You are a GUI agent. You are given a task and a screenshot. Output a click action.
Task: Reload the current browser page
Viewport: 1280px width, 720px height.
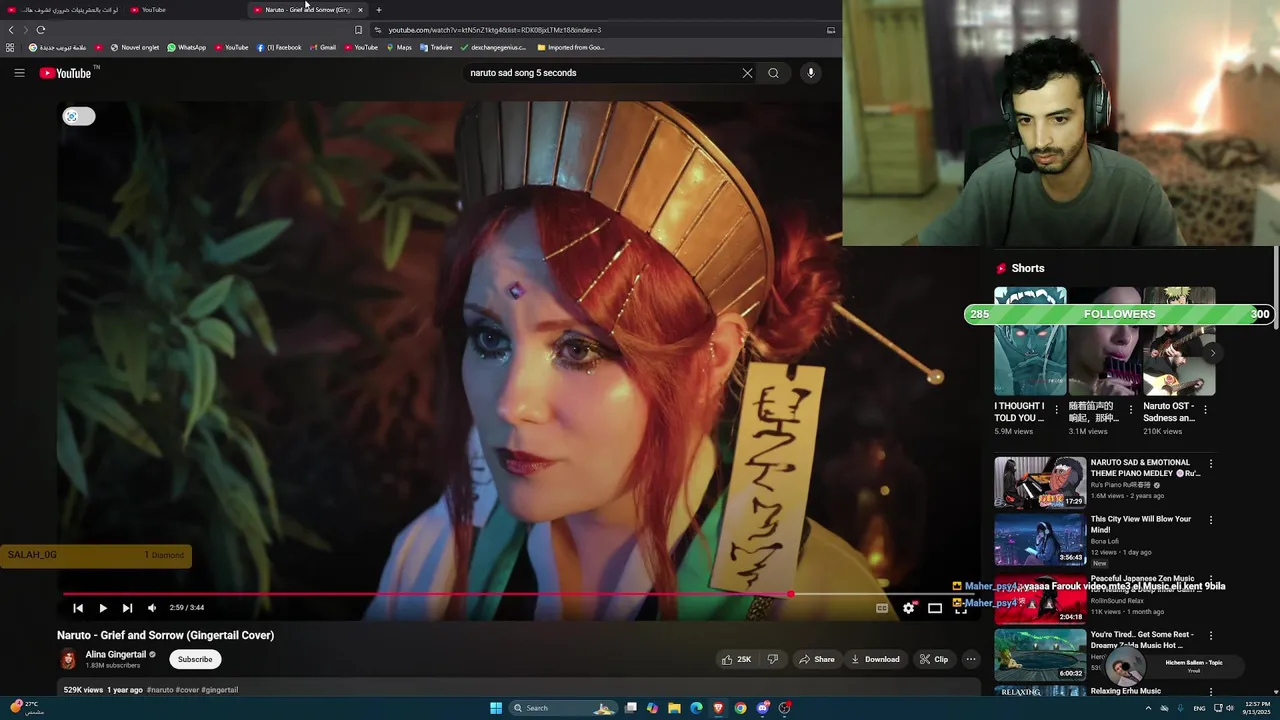pos(40,30)
